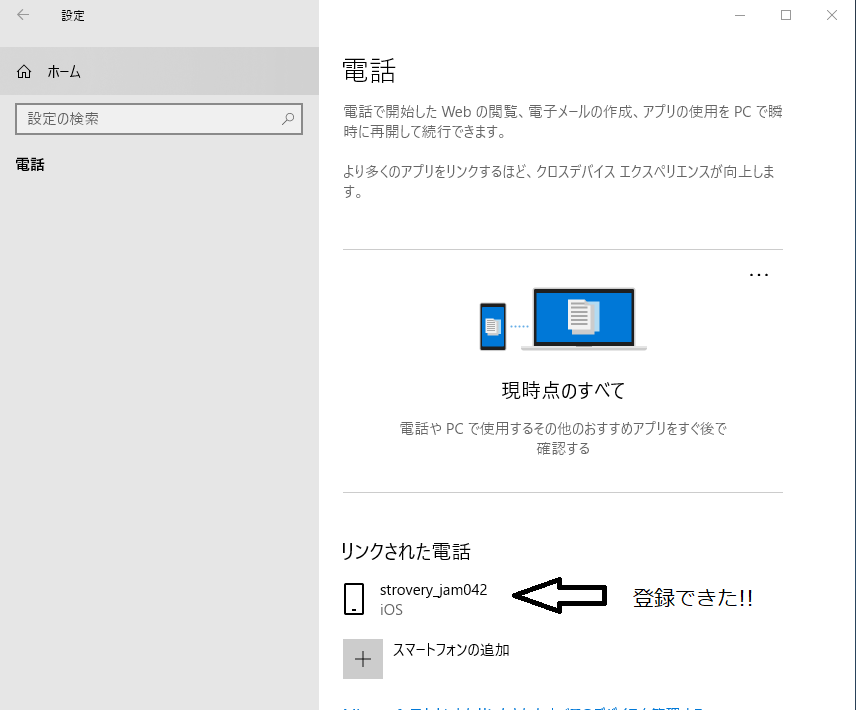
Task: Minimize the settings window
Action: click(x=740, y=15)
